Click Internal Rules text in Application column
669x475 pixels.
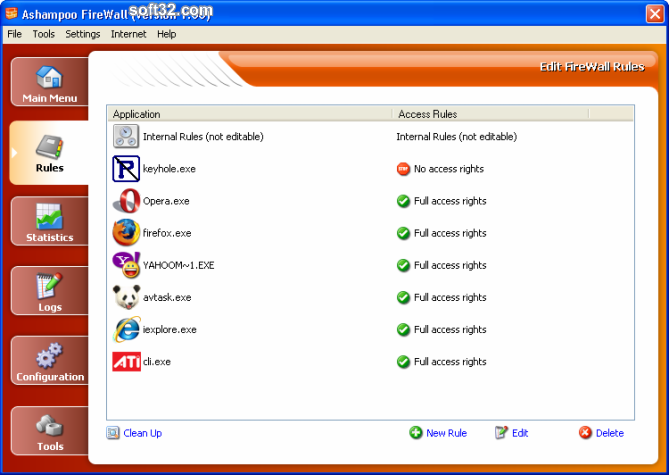(x=203, y=137)
